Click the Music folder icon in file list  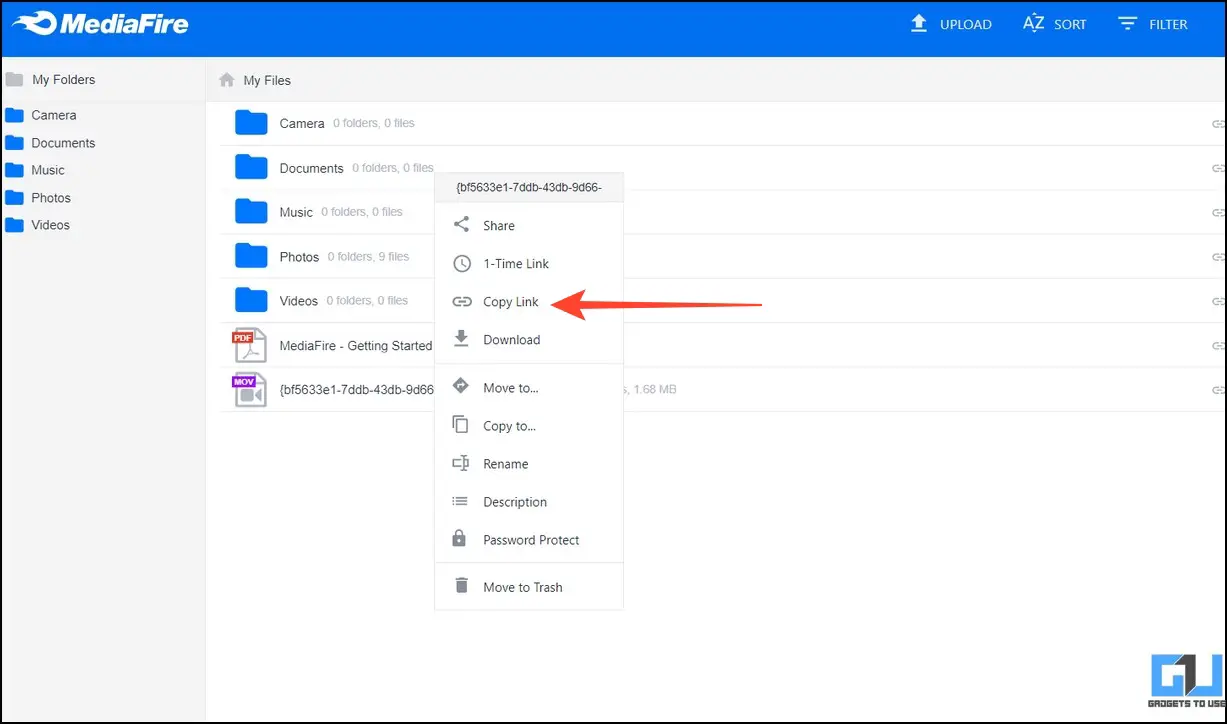click(251, 211)
